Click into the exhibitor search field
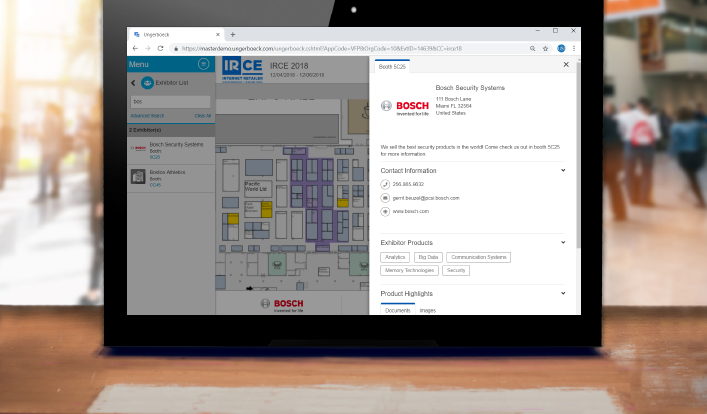The image size is (707, 414). pos(170,101)
